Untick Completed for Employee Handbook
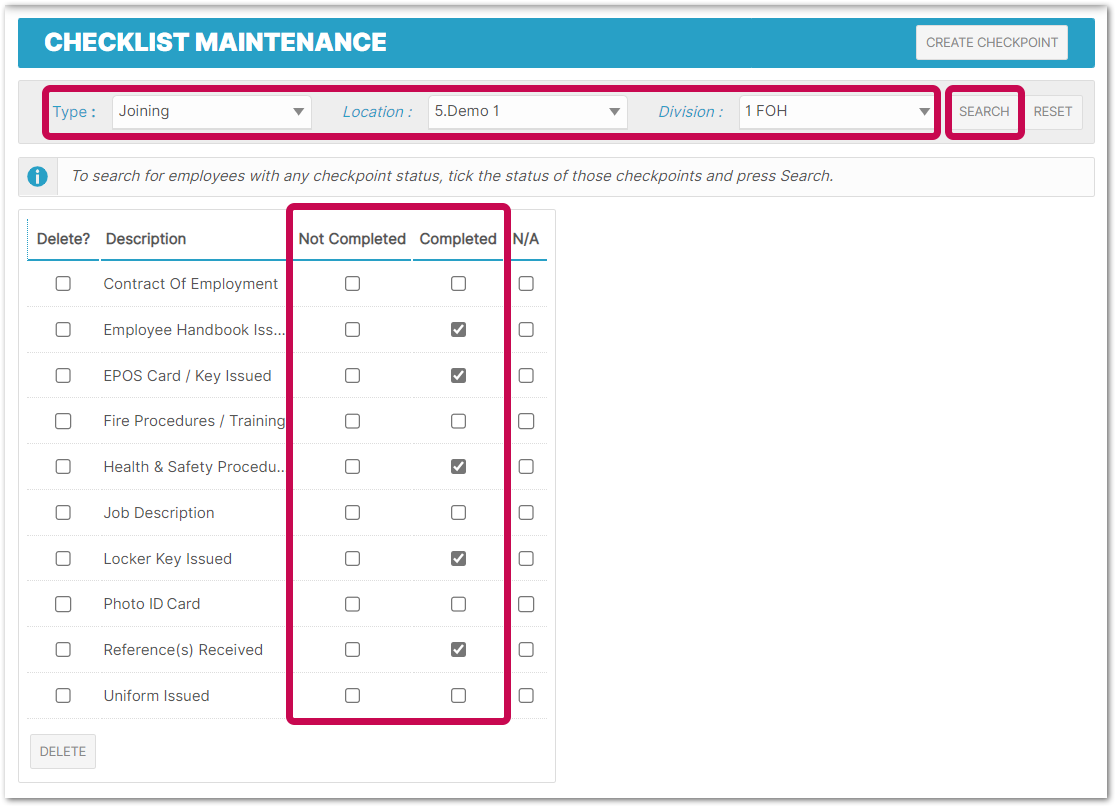This screenshot has width=1116, height=807. click(x=458, y=329)
